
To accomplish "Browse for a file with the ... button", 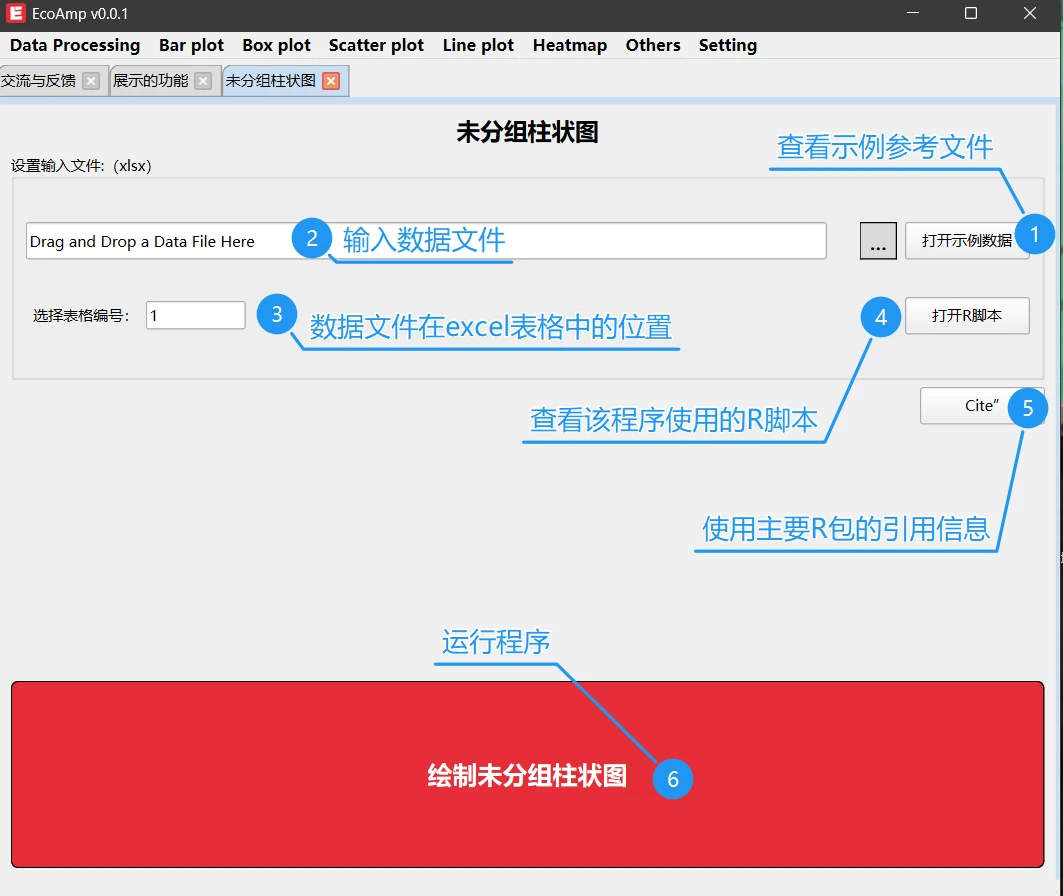I will click(x=878, y=241).
